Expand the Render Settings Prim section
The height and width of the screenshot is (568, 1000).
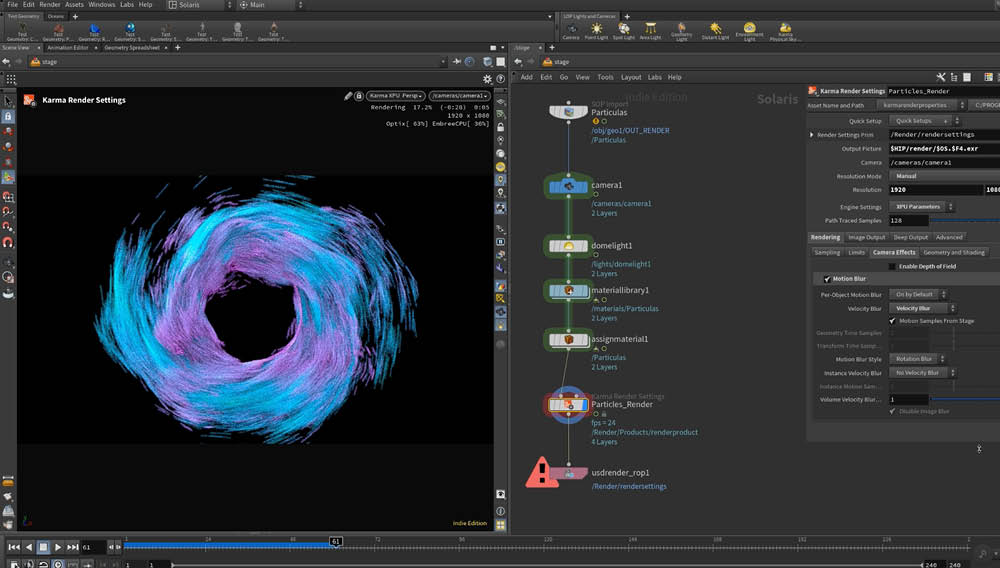(x=812, y=134)
